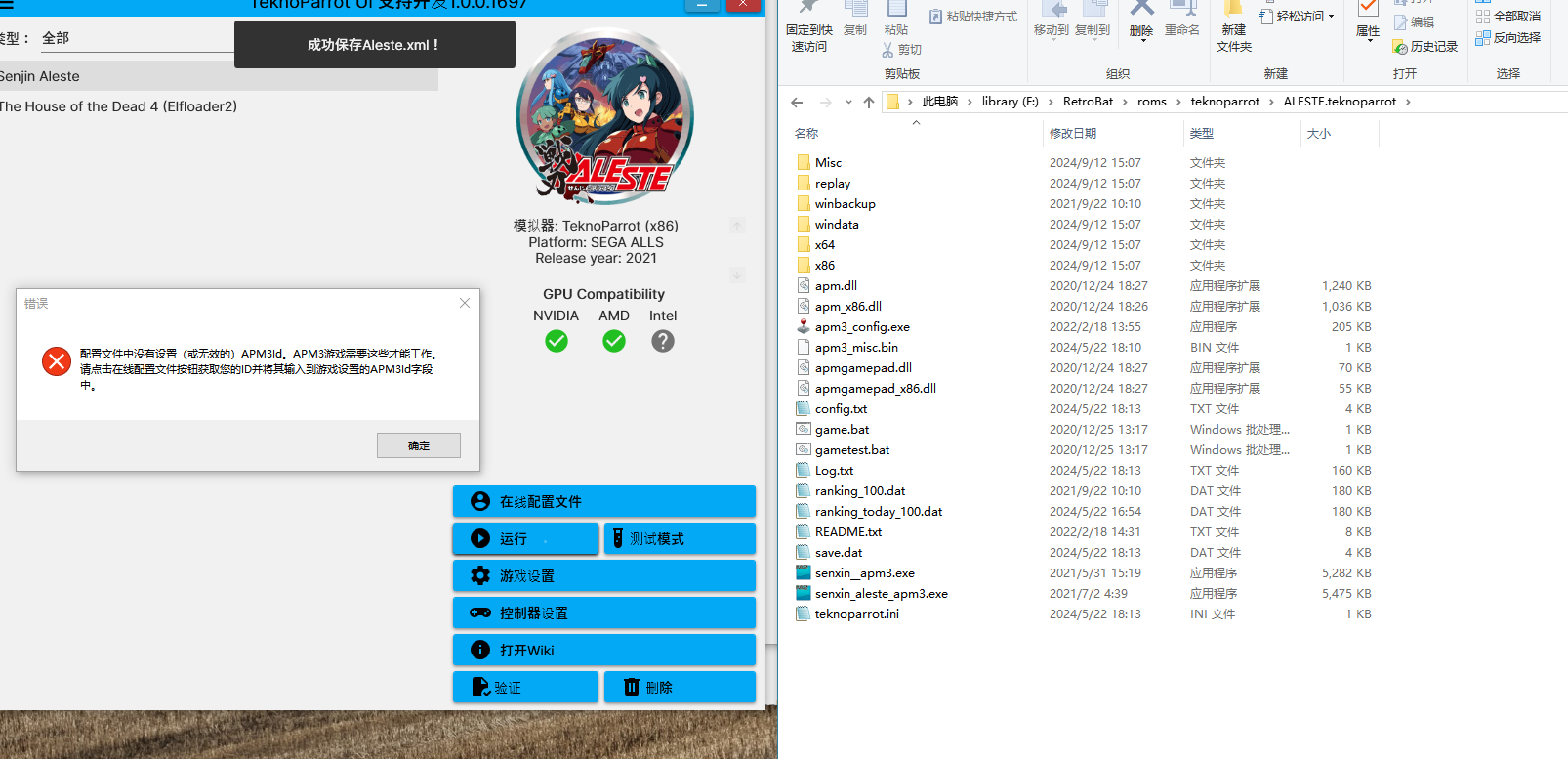1568x759 pixels.
Task: Close the 错误 dialog with X
Action: pos(465,303)
